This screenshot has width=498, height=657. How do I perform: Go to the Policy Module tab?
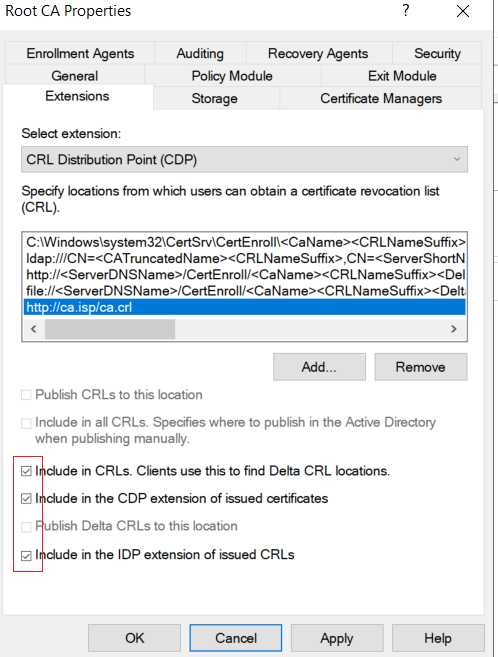click(x=232, y=76)
